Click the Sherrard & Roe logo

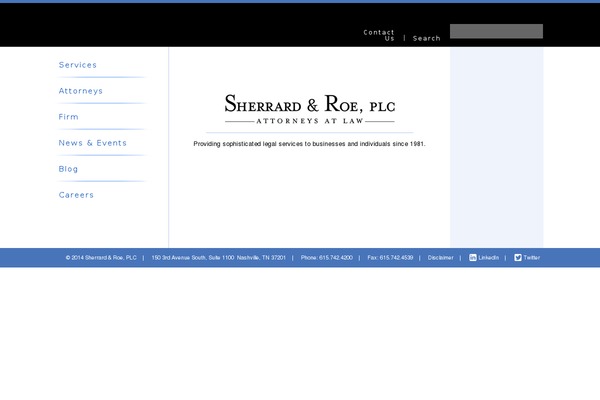point(310,109)
